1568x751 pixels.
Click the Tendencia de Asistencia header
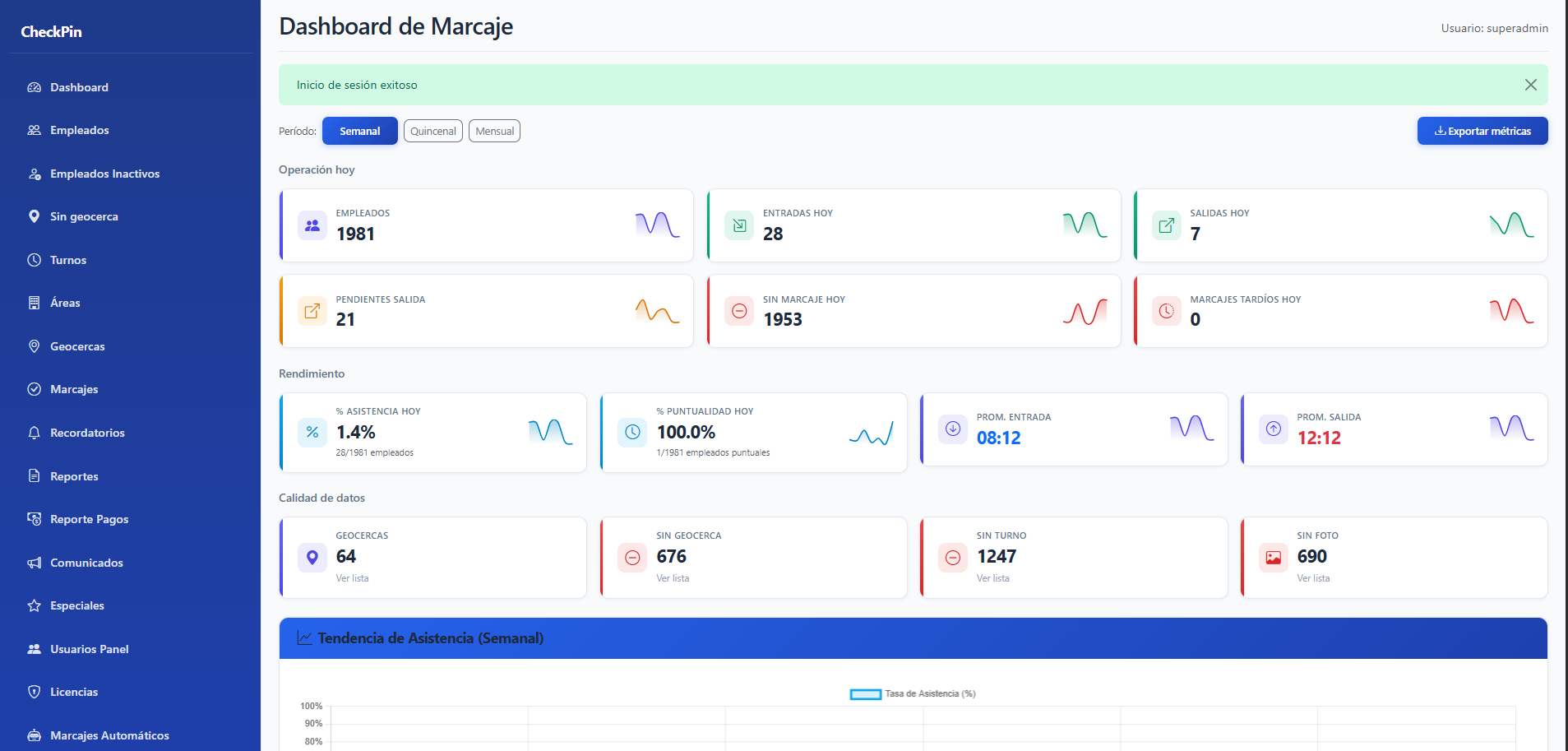point(914,638)
